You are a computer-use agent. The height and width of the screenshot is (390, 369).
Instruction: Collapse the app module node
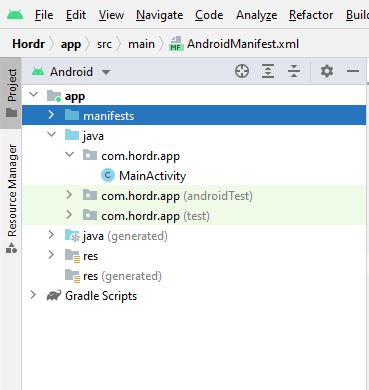pyautogui.click(x=33, y=95)
